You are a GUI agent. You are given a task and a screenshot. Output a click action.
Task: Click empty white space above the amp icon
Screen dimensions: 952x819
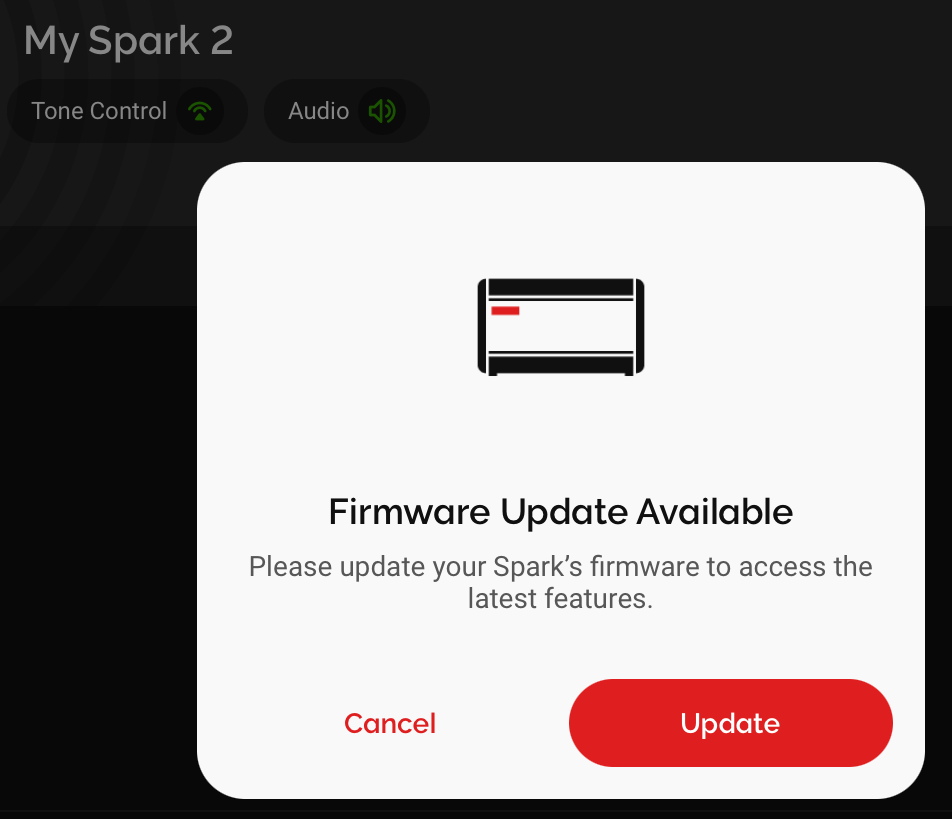point(561,219)
